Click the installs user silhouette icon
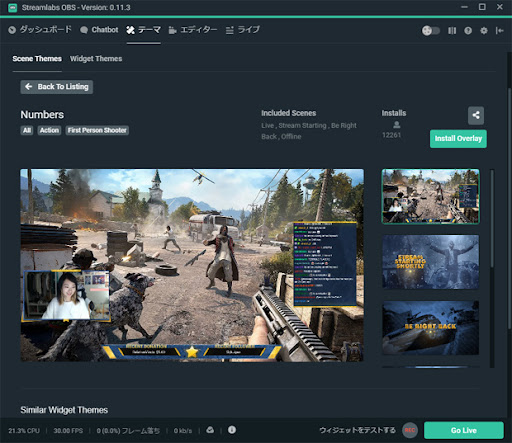Image resolution: width=512 pixels, height=443 pixels. (396, 125)
